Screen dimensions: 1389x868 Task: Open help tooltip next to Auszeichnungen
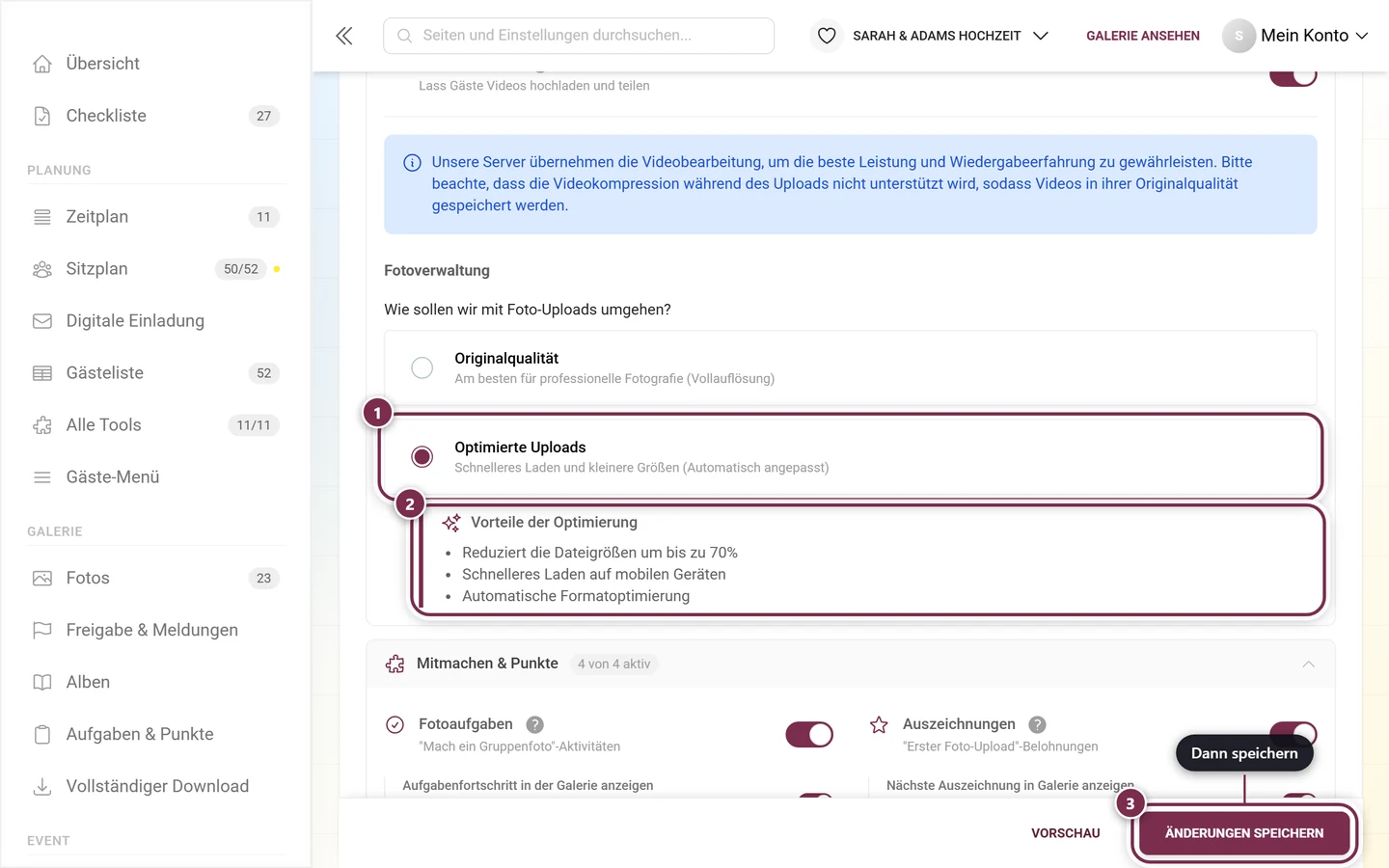[x=1037, y=724]
